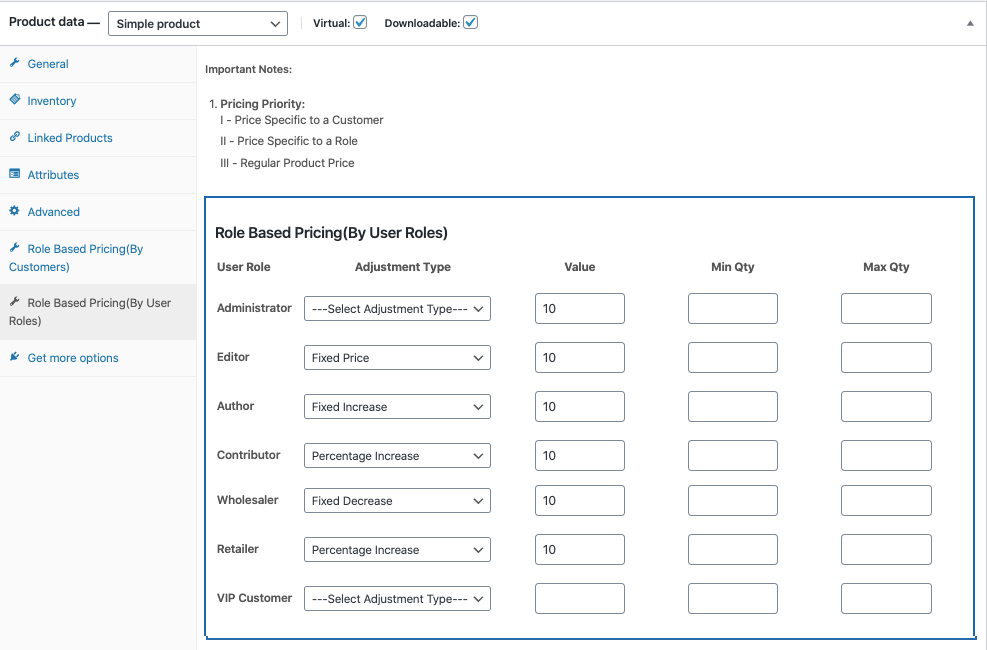This screenshot has height=650, width=987.
Task: Click the gear icon next to Advanced
Action: tap(15, 211)
